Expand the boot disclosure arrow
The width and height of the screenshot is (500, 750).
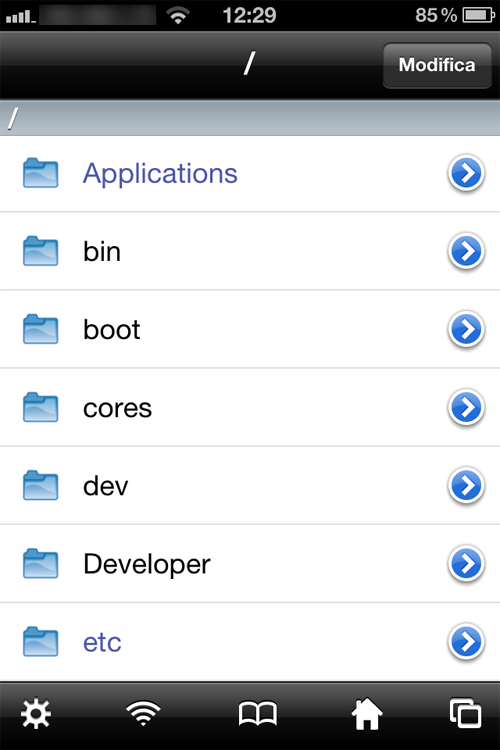[x=467, y=329]
